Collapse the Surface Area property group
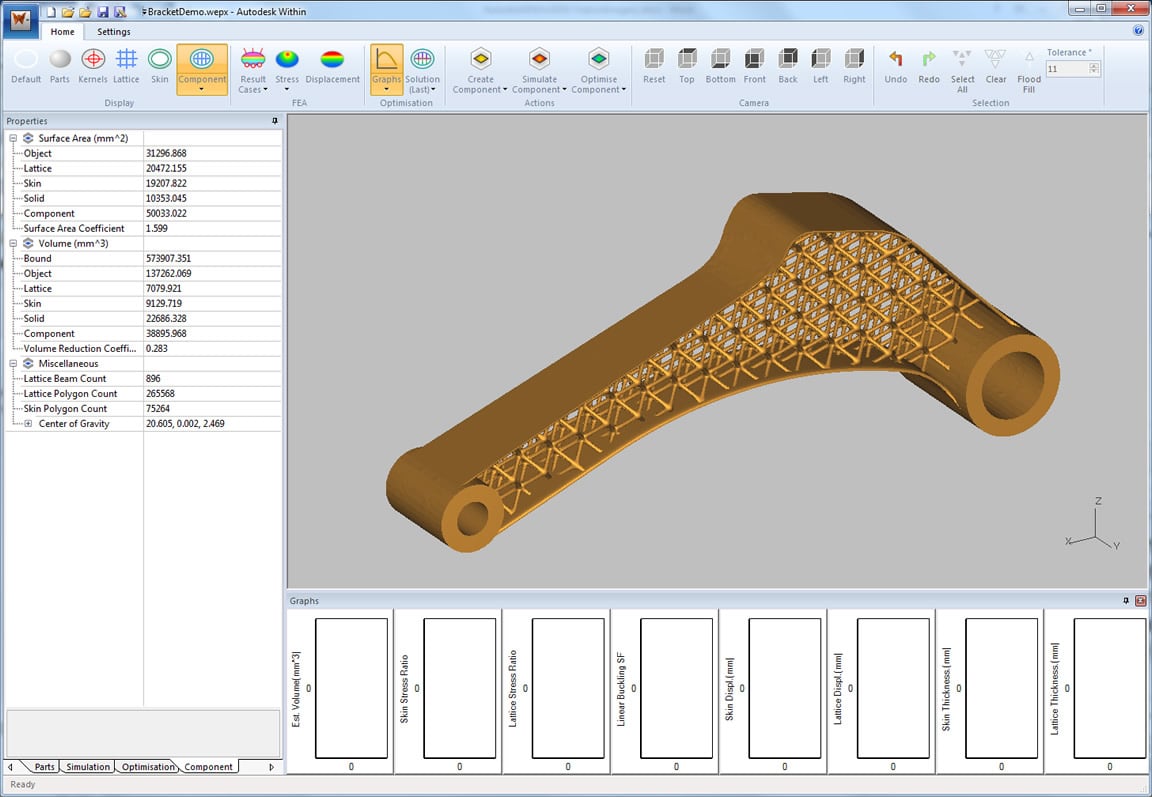The height and width of the screenshot is (797, 1152). 13,138
